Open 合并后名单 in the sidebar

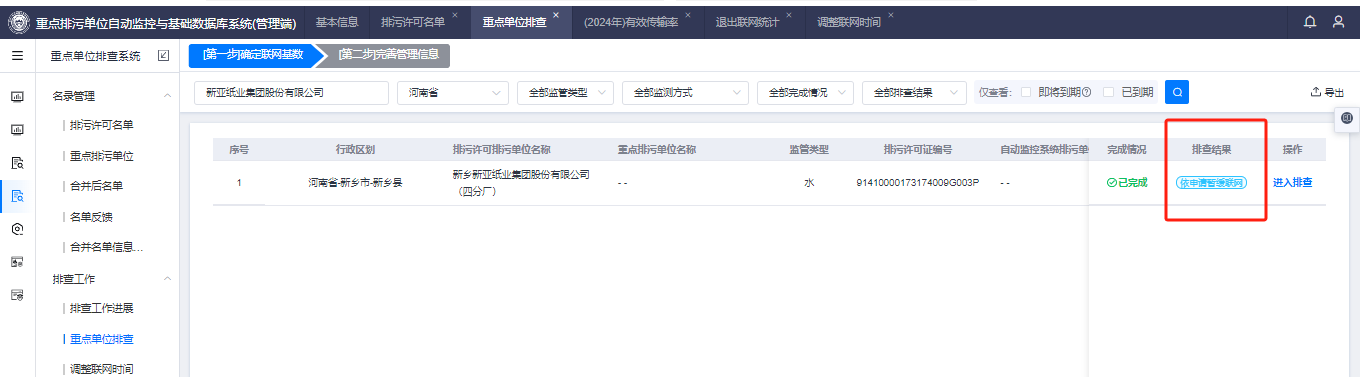[x=96, y=186]
